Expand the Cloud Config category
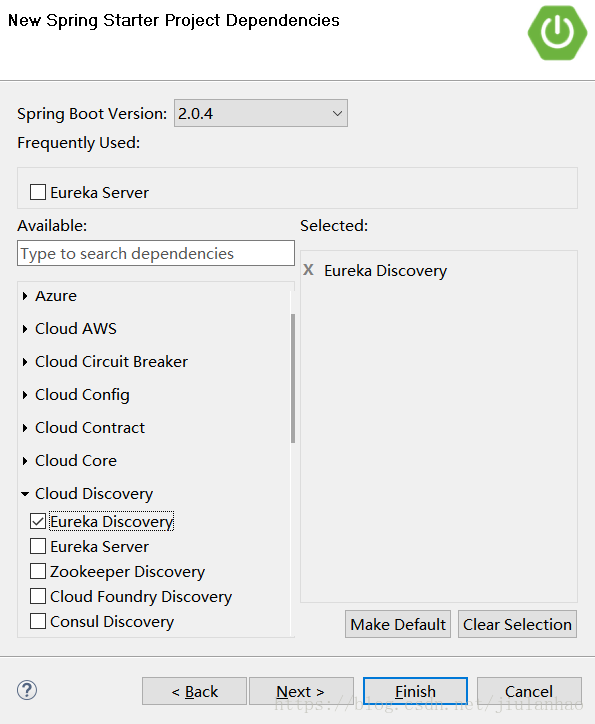This screenshot has height=724, width=595. 25,394
